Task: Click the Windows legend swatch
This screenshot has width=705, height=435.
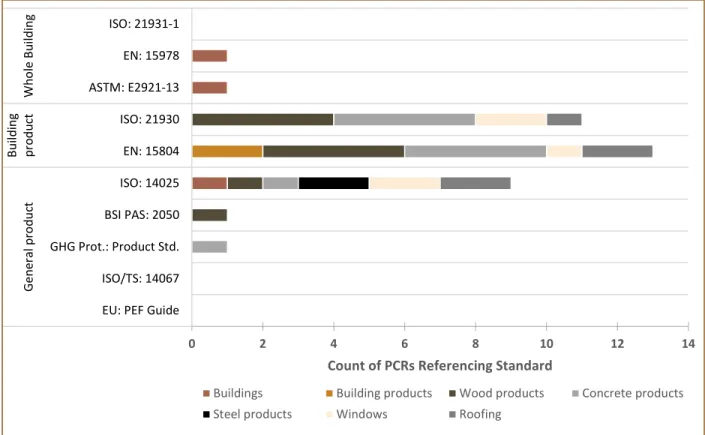Action: click(329, 414)
